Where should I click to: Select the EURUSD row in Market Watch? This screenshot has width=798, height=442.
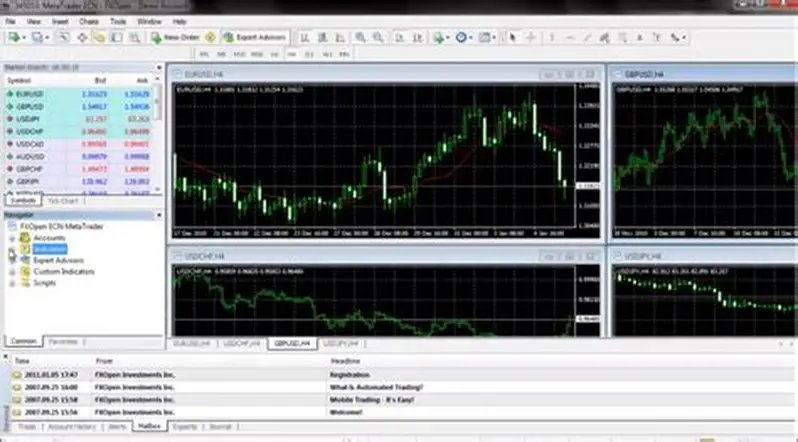coord(79,94)
